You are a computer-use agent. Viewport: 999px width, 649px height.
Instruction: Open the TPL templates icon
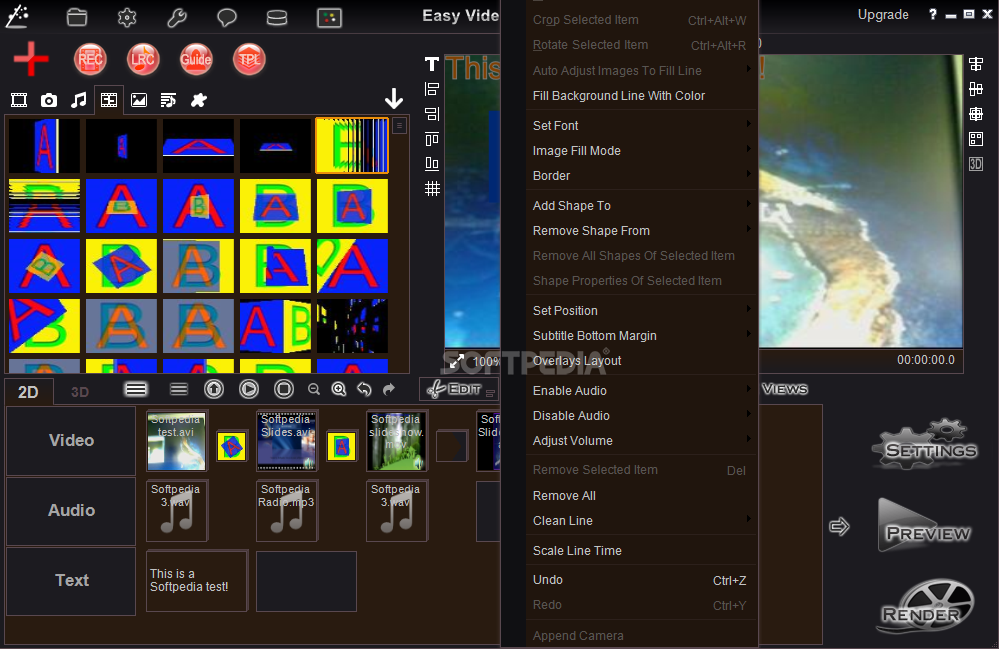248,60
